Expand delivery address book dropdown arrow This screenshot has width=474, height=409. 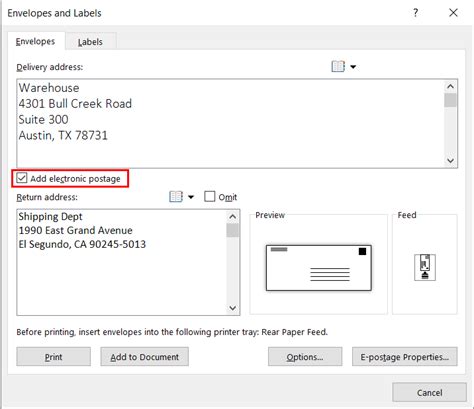tap(353, 67)
